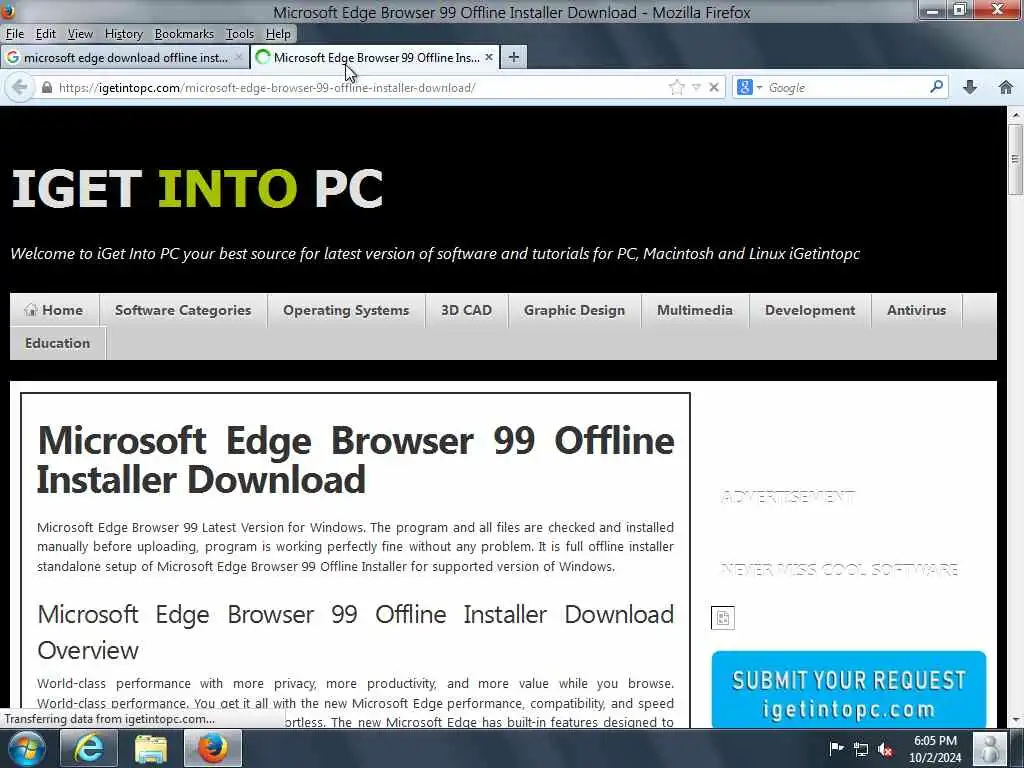This screenshot has width=1024, height=768.
Task: Open the URL history dropdown arrow
Action: pyautogui.click(x=696, y=87)
